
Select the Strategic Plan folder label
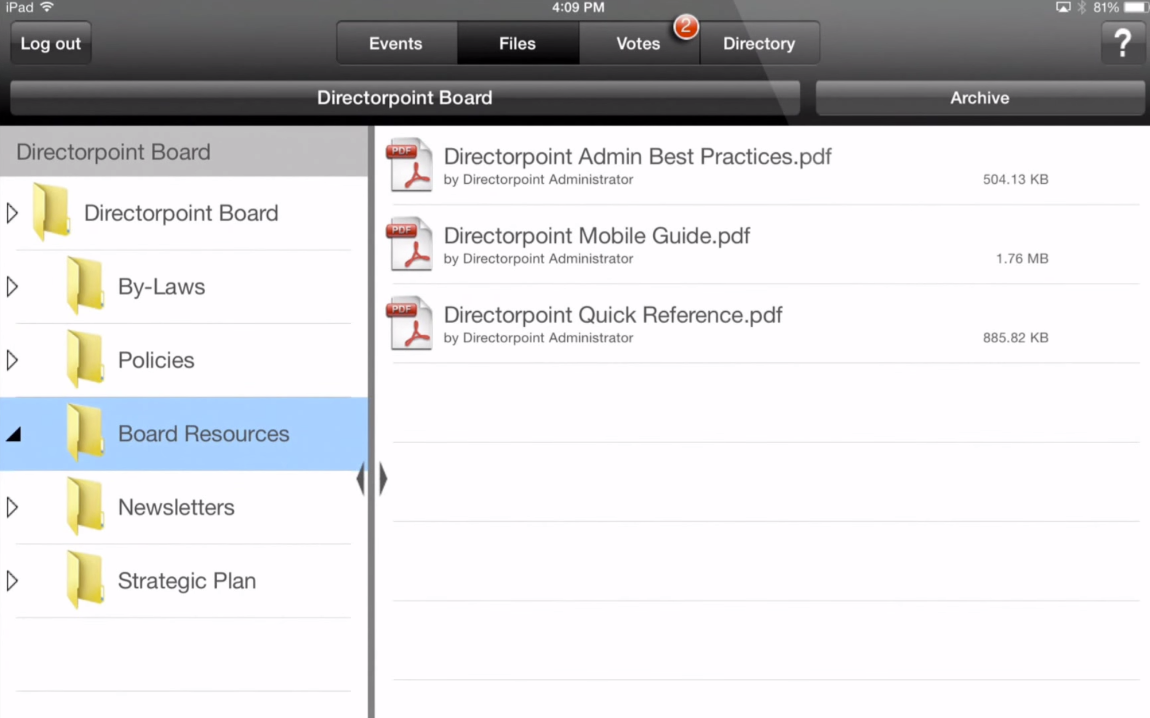[x=187, y=581]
